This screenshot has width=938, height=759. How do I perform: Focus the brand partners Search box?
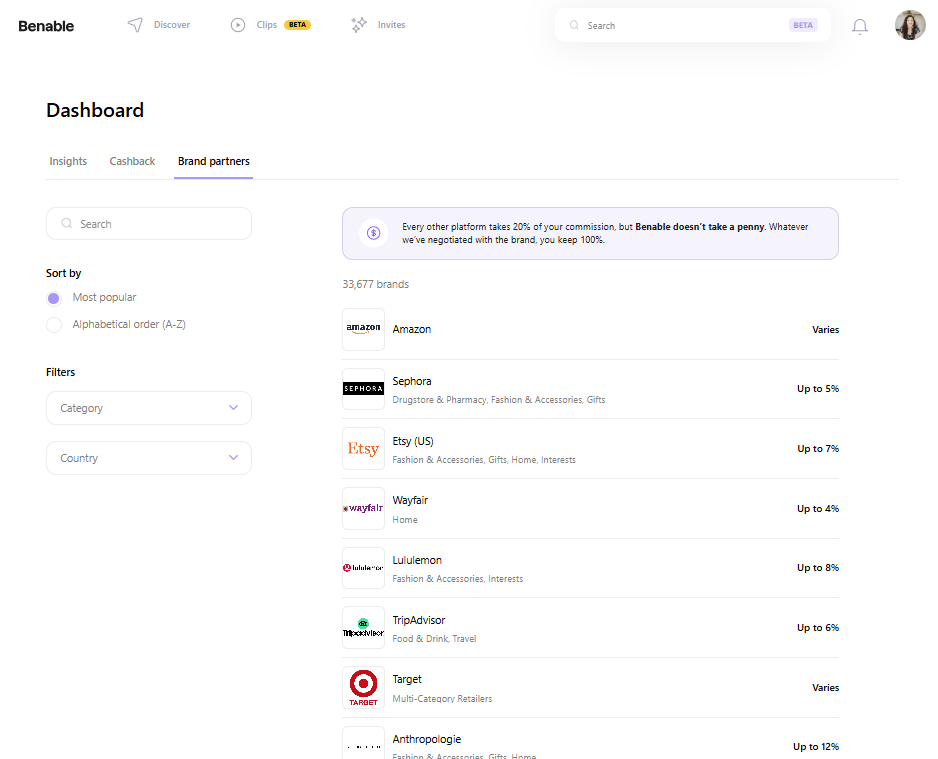pos(149,224)
